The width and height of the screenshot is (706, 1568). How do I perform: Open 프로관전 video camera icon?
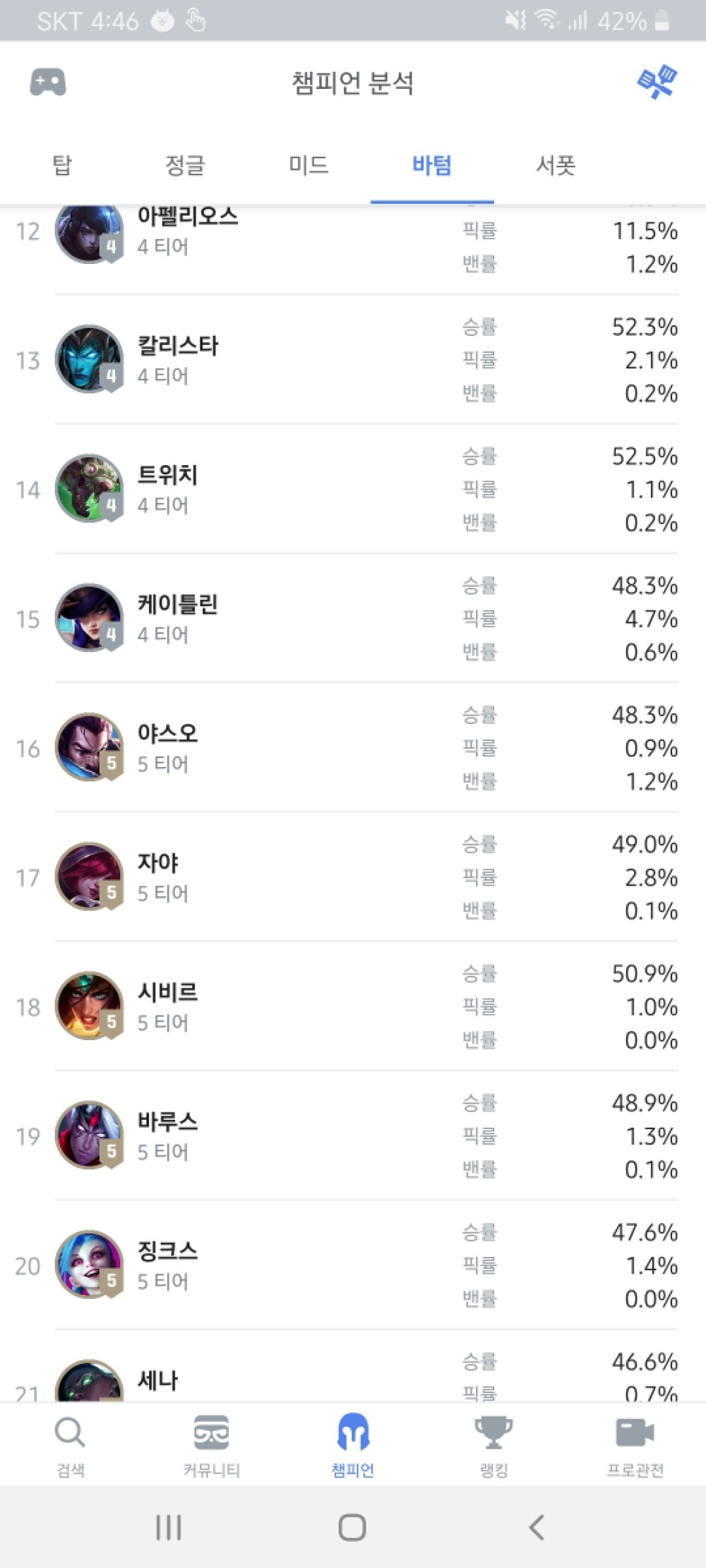pos(635,1433)
